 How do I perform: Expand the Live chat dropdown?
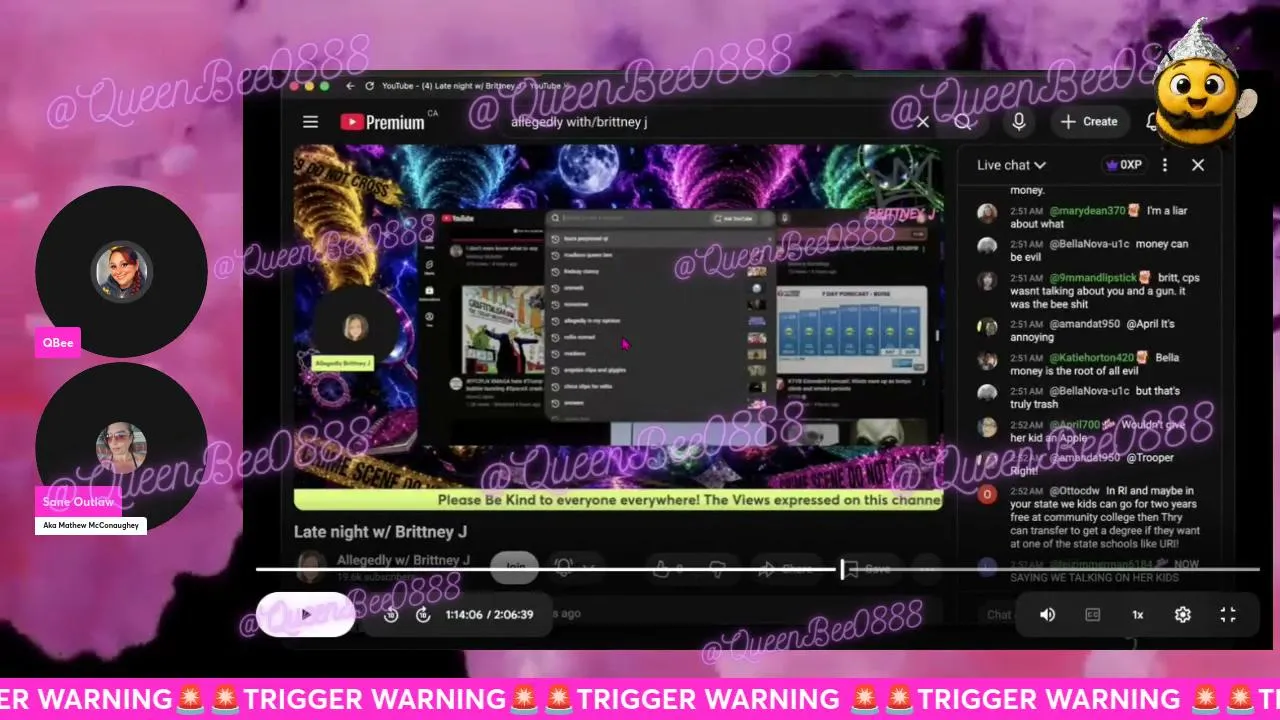click(x=1011, y=165)
